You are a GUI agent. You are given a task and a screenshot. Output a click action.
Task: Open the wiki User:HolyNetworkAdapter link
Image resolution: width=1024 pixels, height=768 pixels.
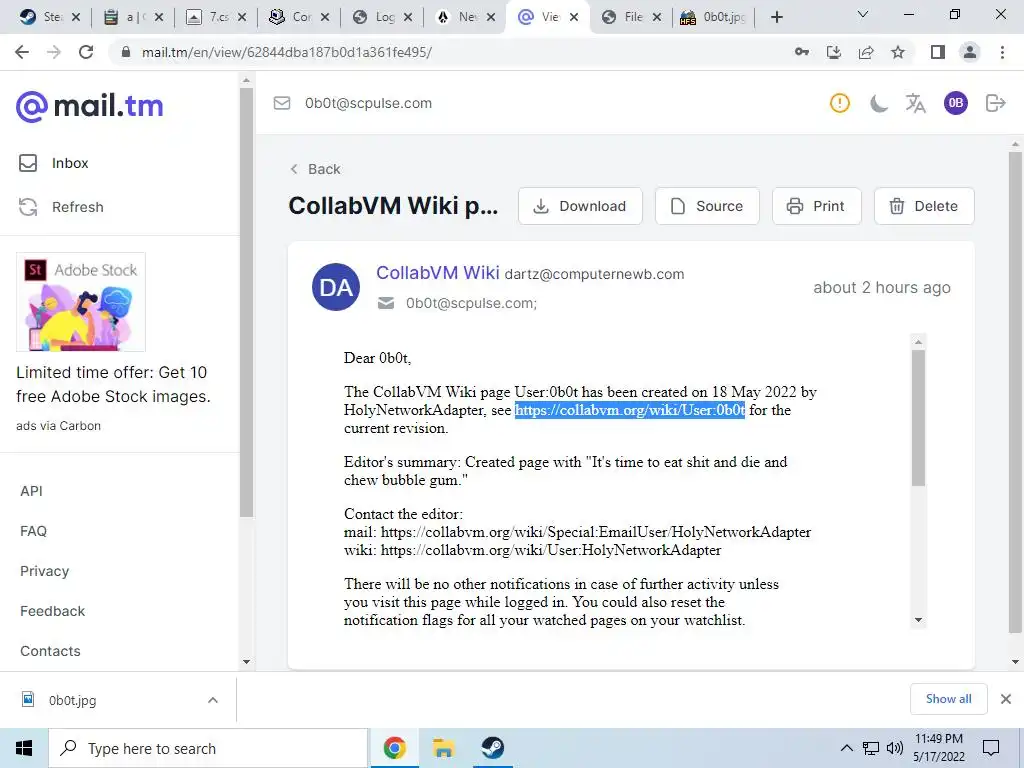[x=551, y=551]
